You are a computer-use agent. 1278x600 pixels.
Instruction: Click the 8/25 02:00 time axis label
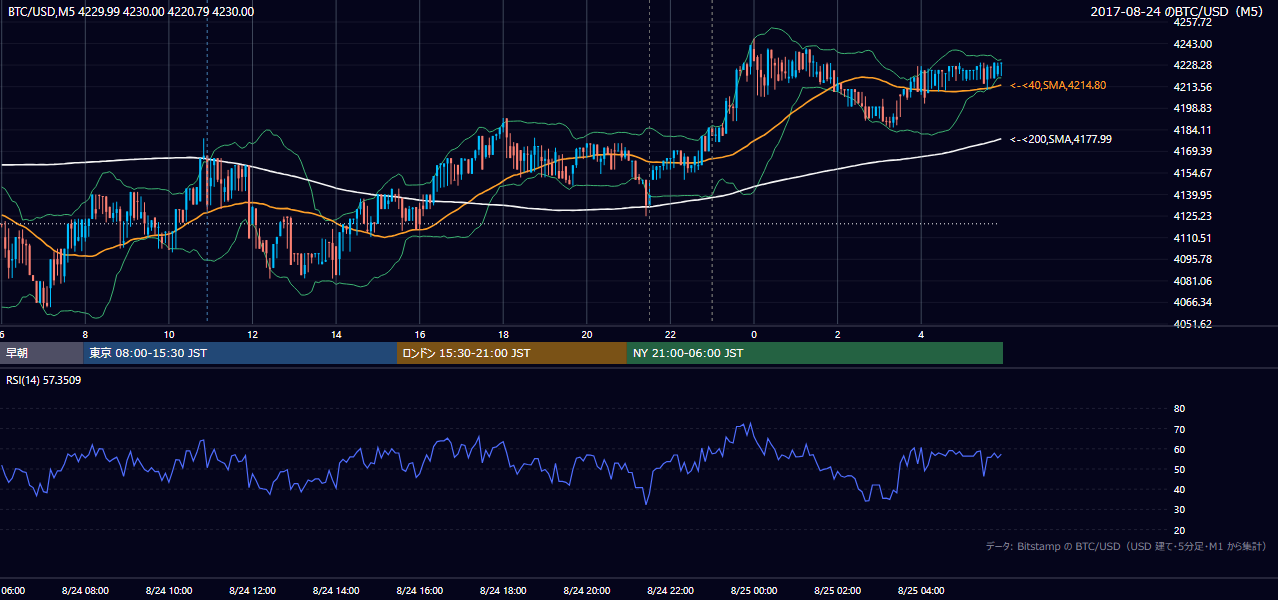click(838, 591)
